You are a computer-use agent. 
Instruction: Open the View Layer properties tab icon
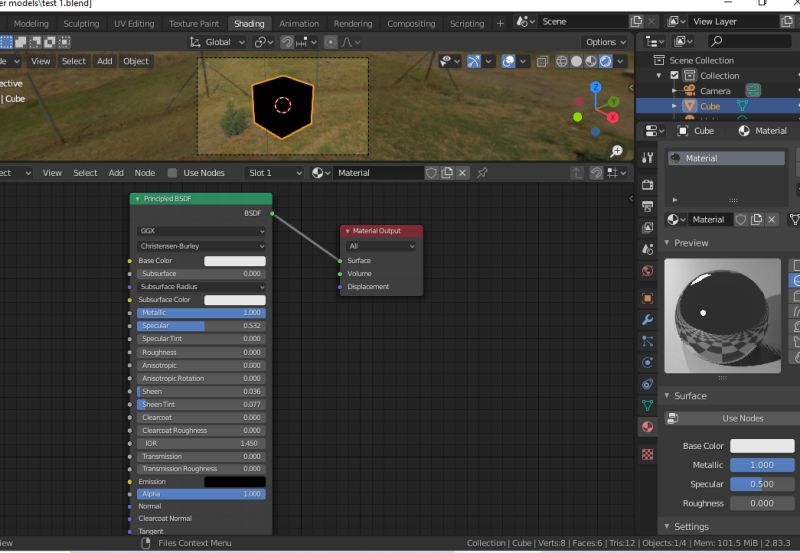coord(647,228)
